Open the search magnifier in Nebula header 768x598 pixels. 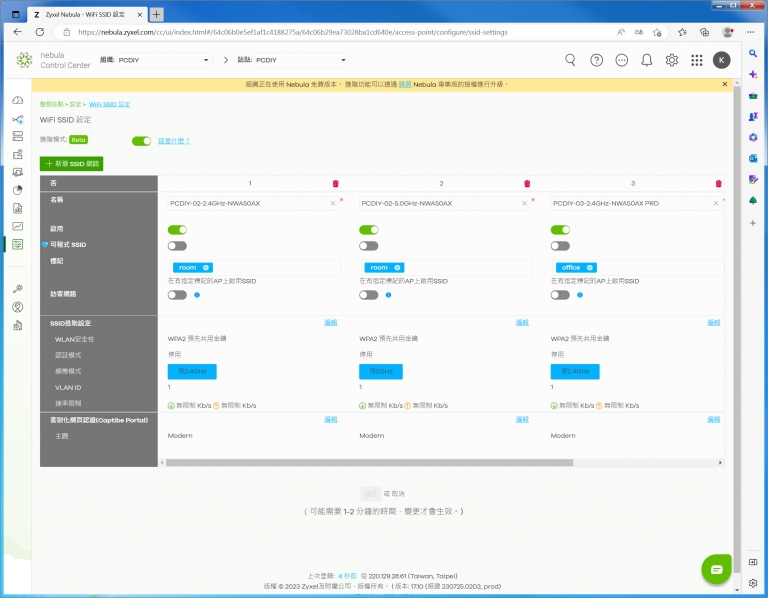click(x=570, y=60)
